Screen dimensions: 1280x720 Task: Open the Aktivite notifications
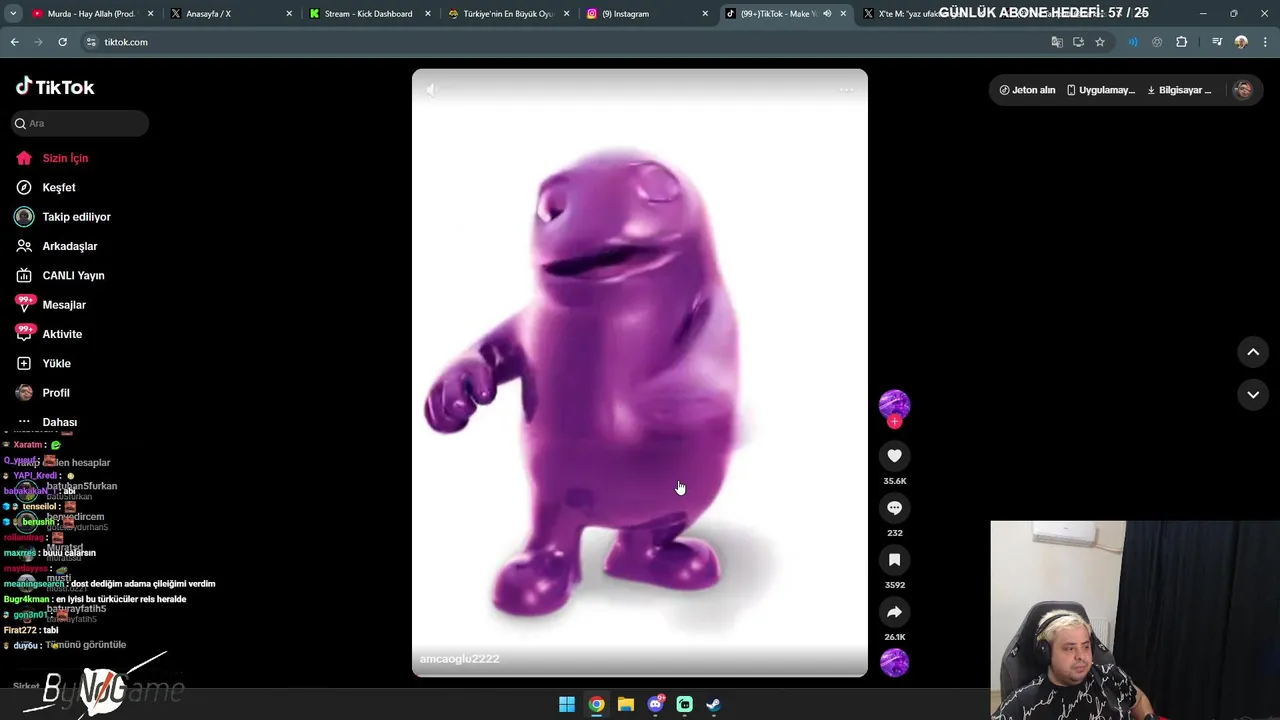pyautogui.click(x=62, y=334)
